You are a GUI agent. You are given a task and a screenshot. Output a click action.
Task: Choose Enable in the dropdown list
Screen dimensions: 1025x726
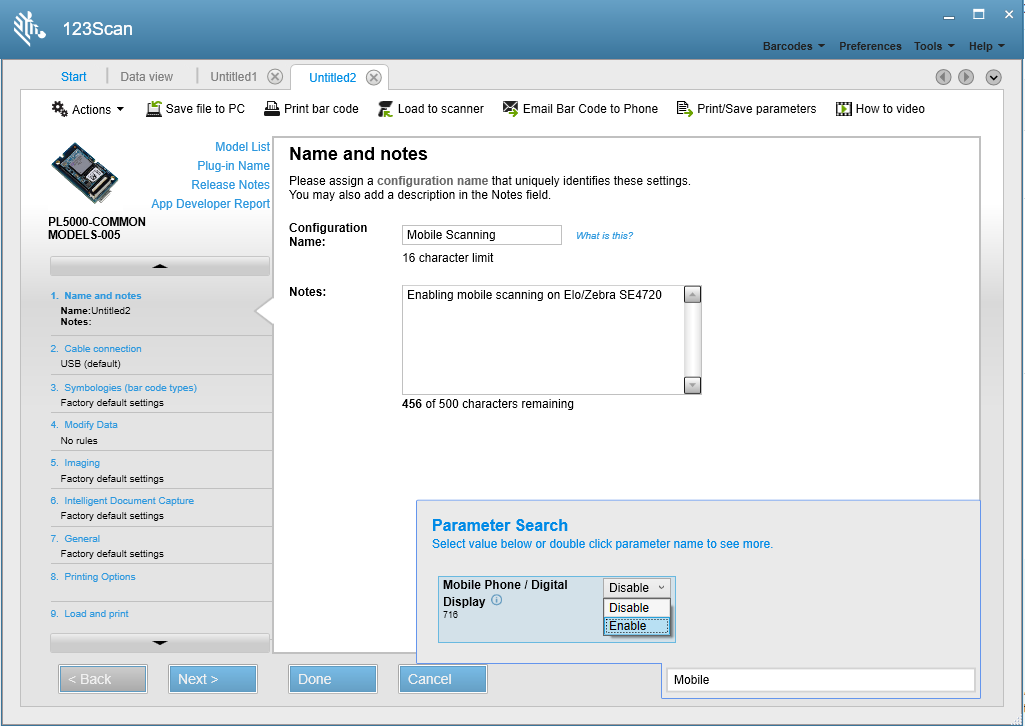click(x=637, y=625)
